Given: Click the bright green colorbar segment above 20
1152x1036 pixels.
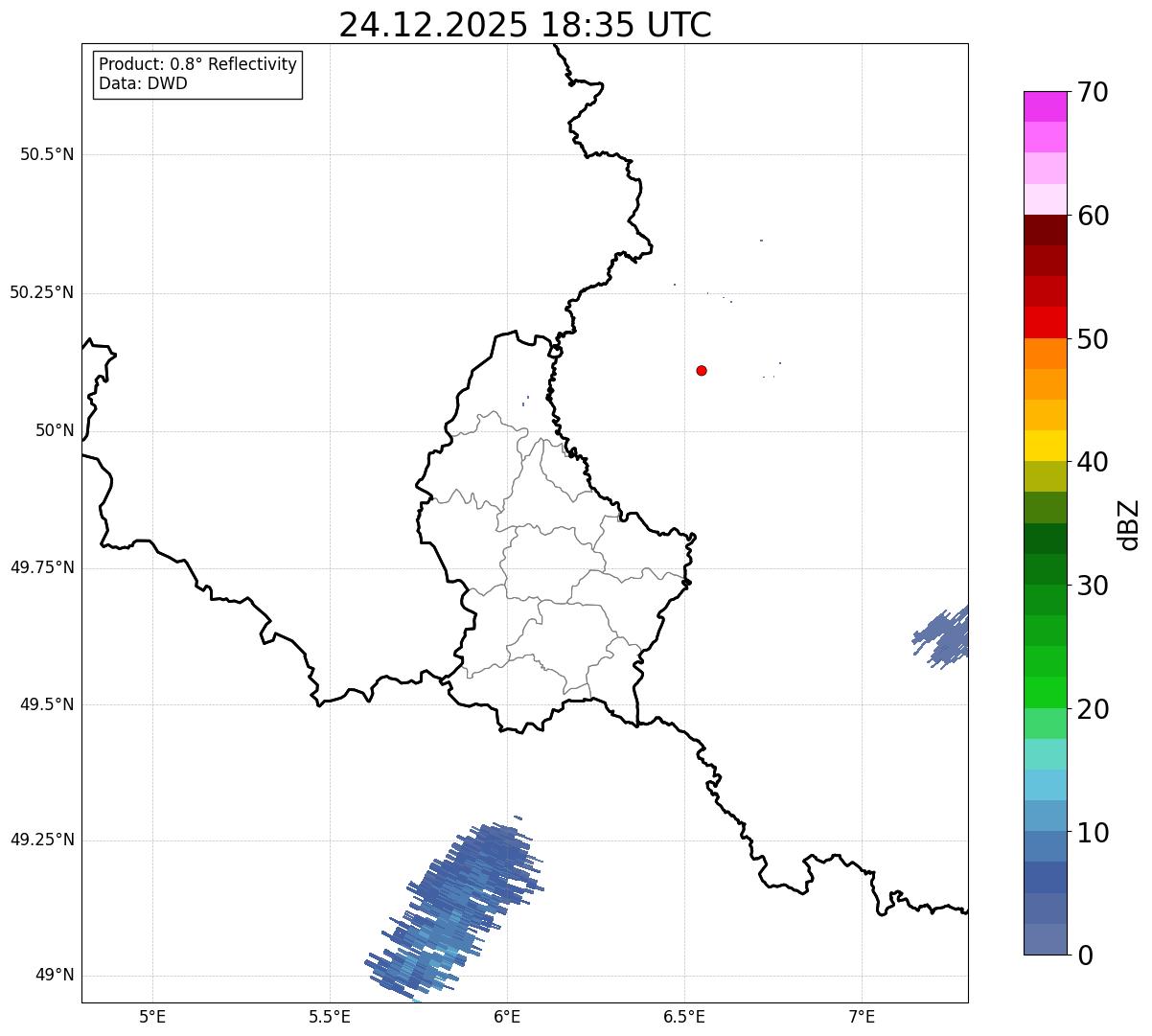Looking at the screenshot, I should click(x=1045, y=693).
